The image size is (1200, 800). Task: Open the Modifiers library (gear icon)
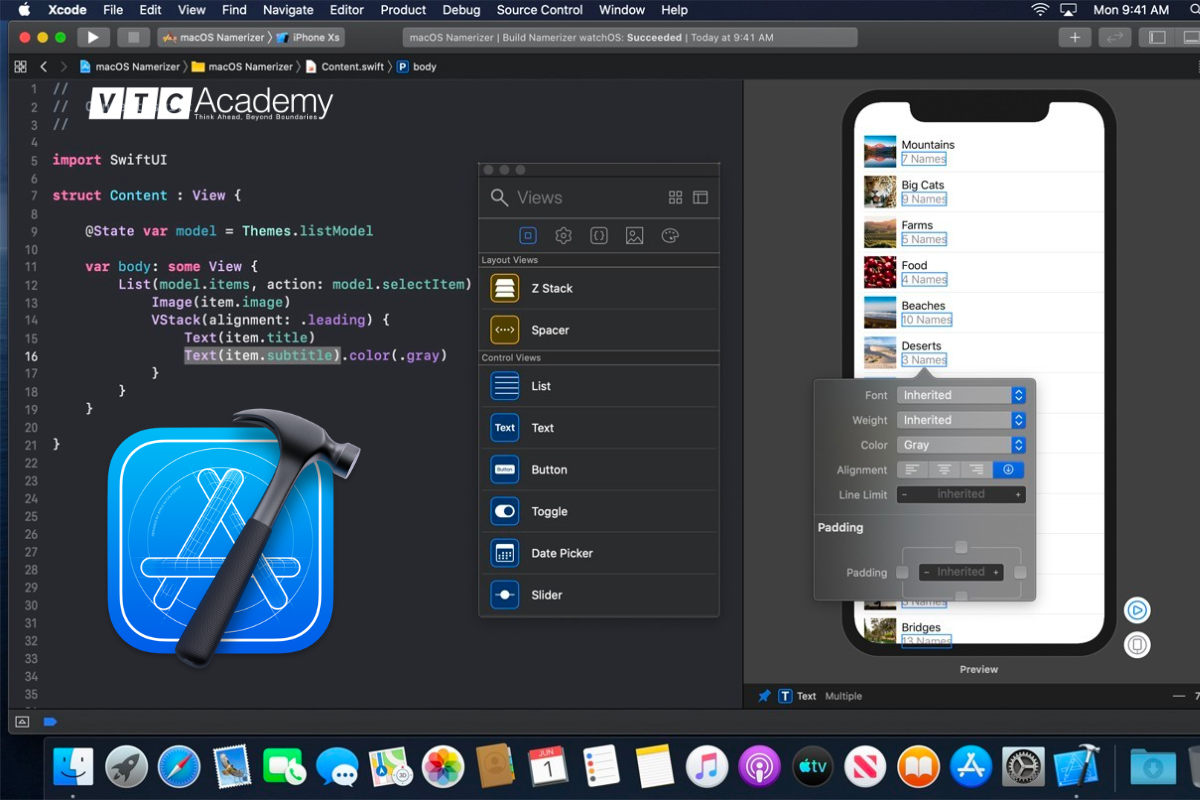point(563,235)
